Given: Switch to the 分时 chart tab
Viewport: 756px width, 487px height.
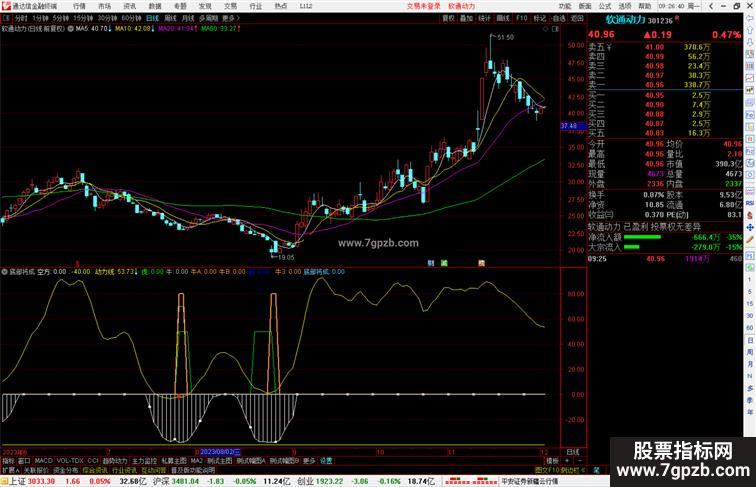Looking at the screenshot, I should click(21, 18).
